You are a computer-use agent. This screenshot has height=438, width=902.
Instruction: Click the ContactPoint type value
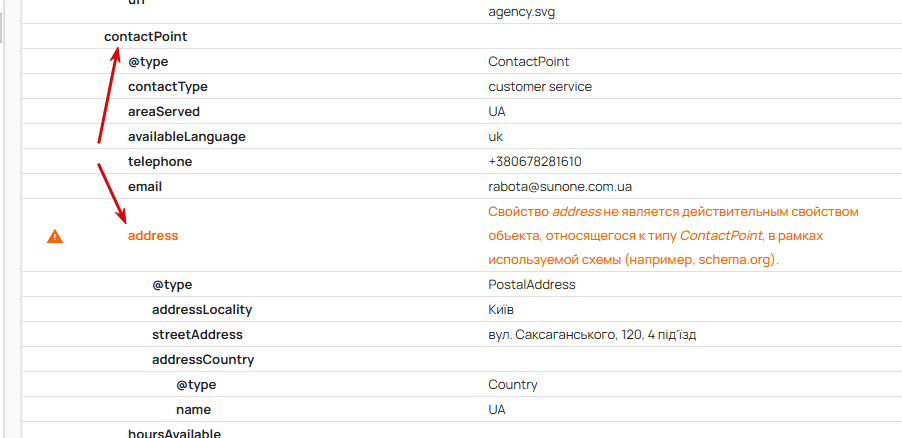coord(528,62)
